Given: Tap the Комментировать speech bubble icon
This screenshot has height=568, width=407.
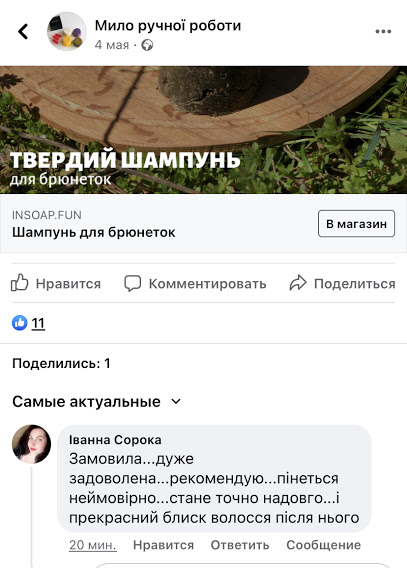Looking at the screenshot, I should (x=133, y=283).
